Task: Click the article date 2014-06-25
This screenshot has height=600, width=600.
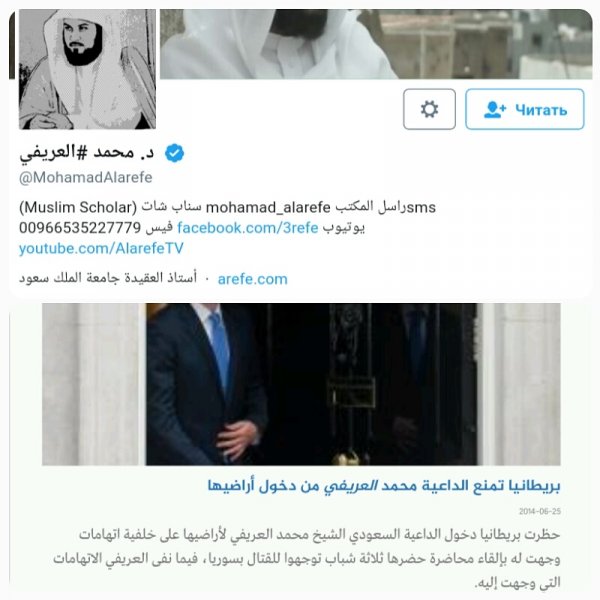Action: [x=540, y=511]
